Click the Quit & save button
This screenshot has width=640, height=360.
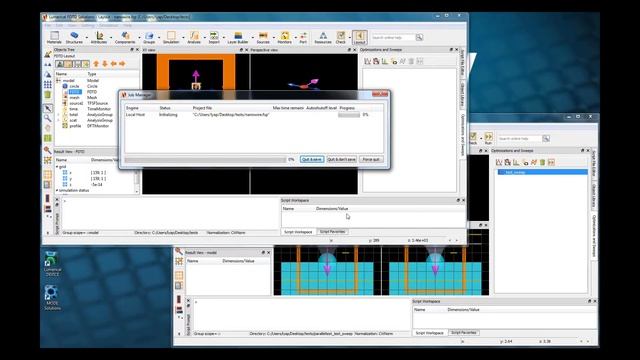[x=312, y=159]
